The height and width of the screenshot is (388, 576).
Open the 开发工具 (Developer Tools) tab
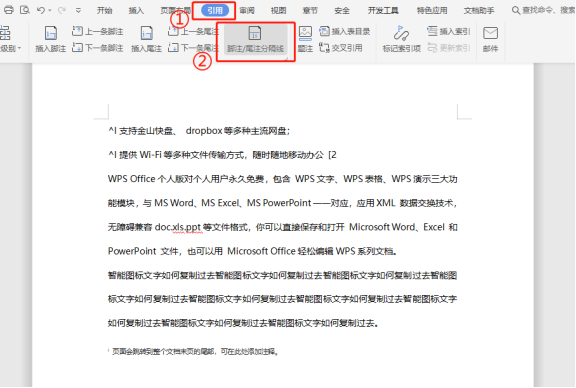[383, 11]
